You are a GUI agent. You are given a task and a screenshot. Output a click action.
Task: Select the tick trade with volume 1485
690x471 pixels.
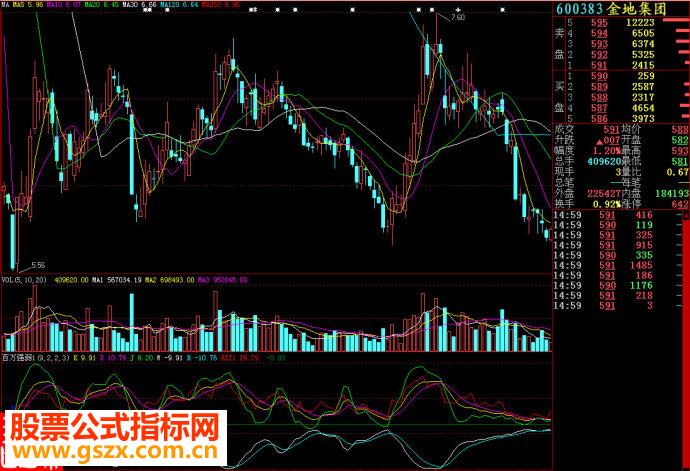(641, 265)
